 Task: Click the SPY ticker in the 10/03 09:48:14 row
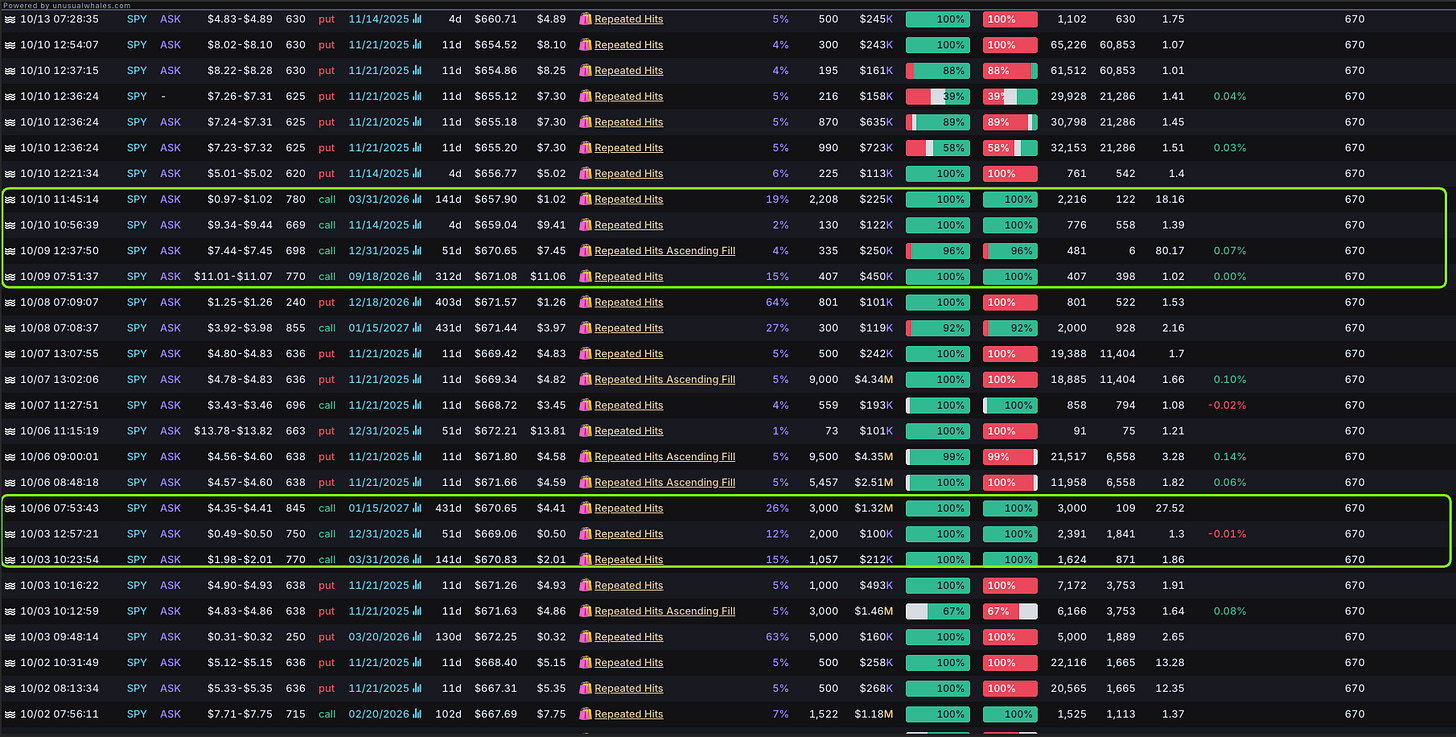137,637
